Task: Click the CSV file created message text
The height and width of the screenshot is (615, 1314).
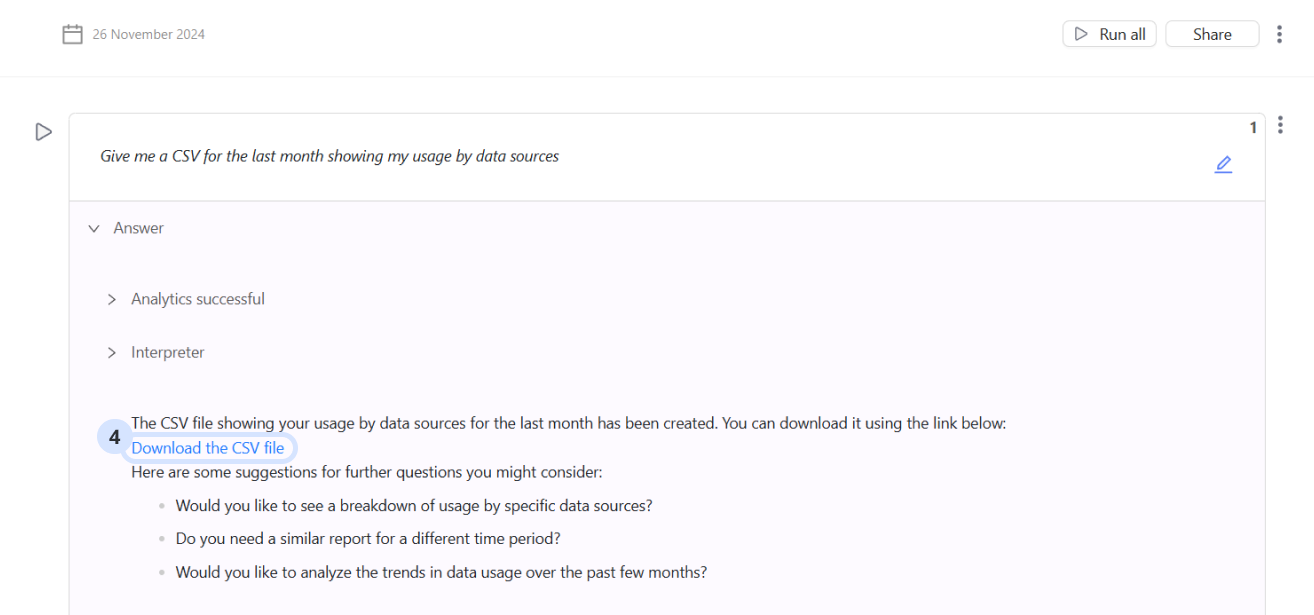Action: point(568,423)
